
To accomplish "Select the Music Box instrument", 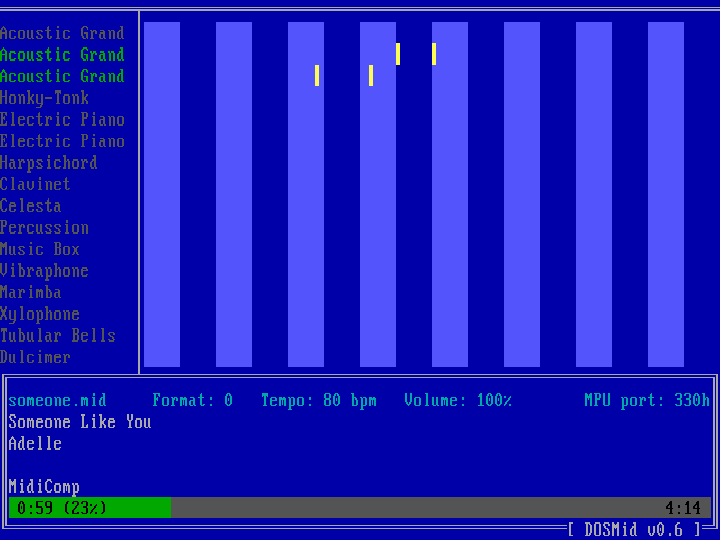I will click(40, 249).
